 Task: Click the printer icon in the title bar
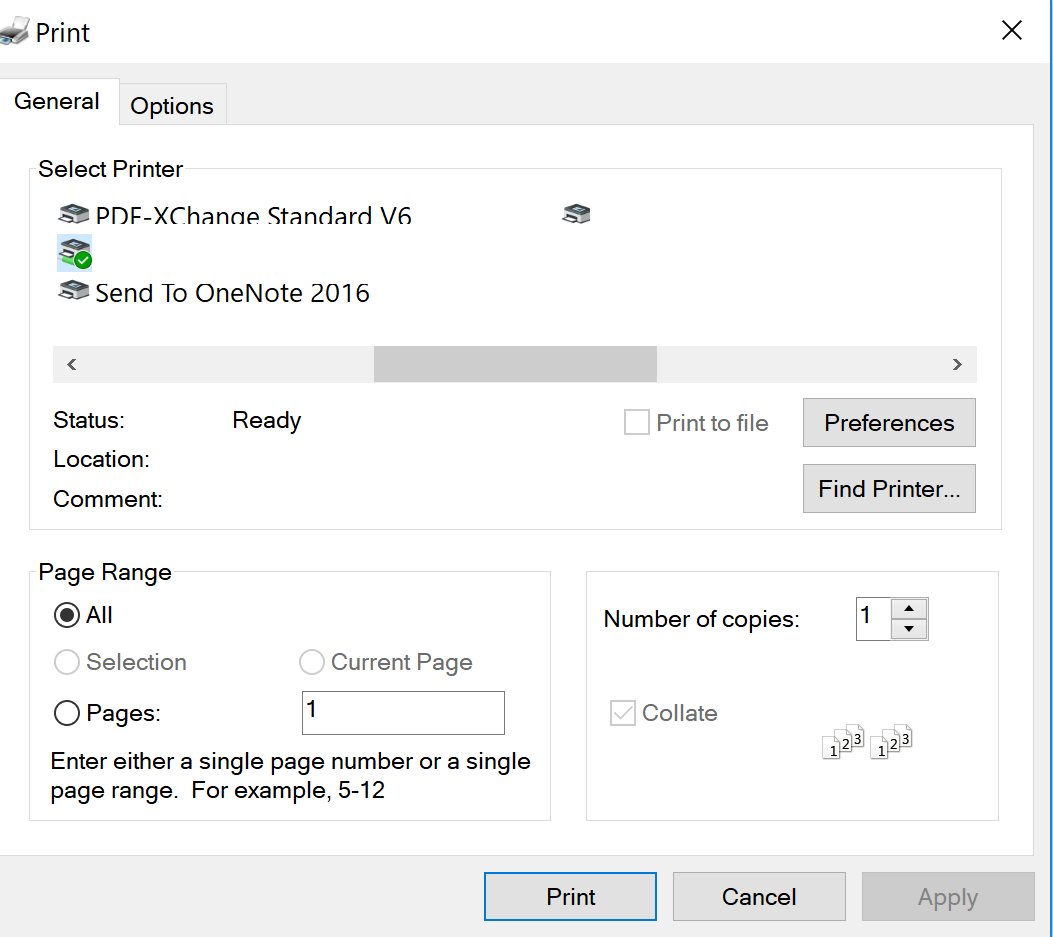tap(15, 31)
